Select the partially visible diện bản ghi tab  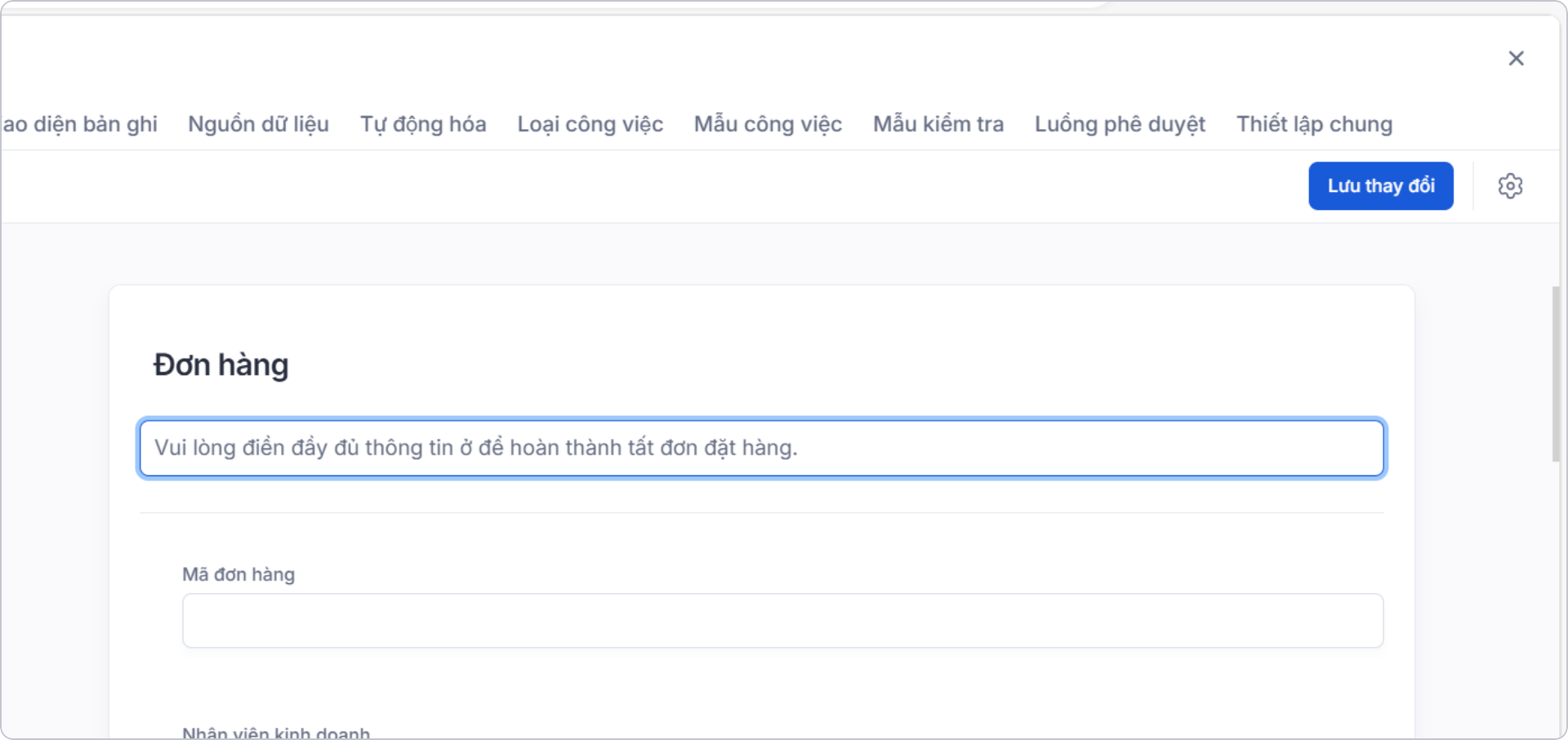coord(80,124)
